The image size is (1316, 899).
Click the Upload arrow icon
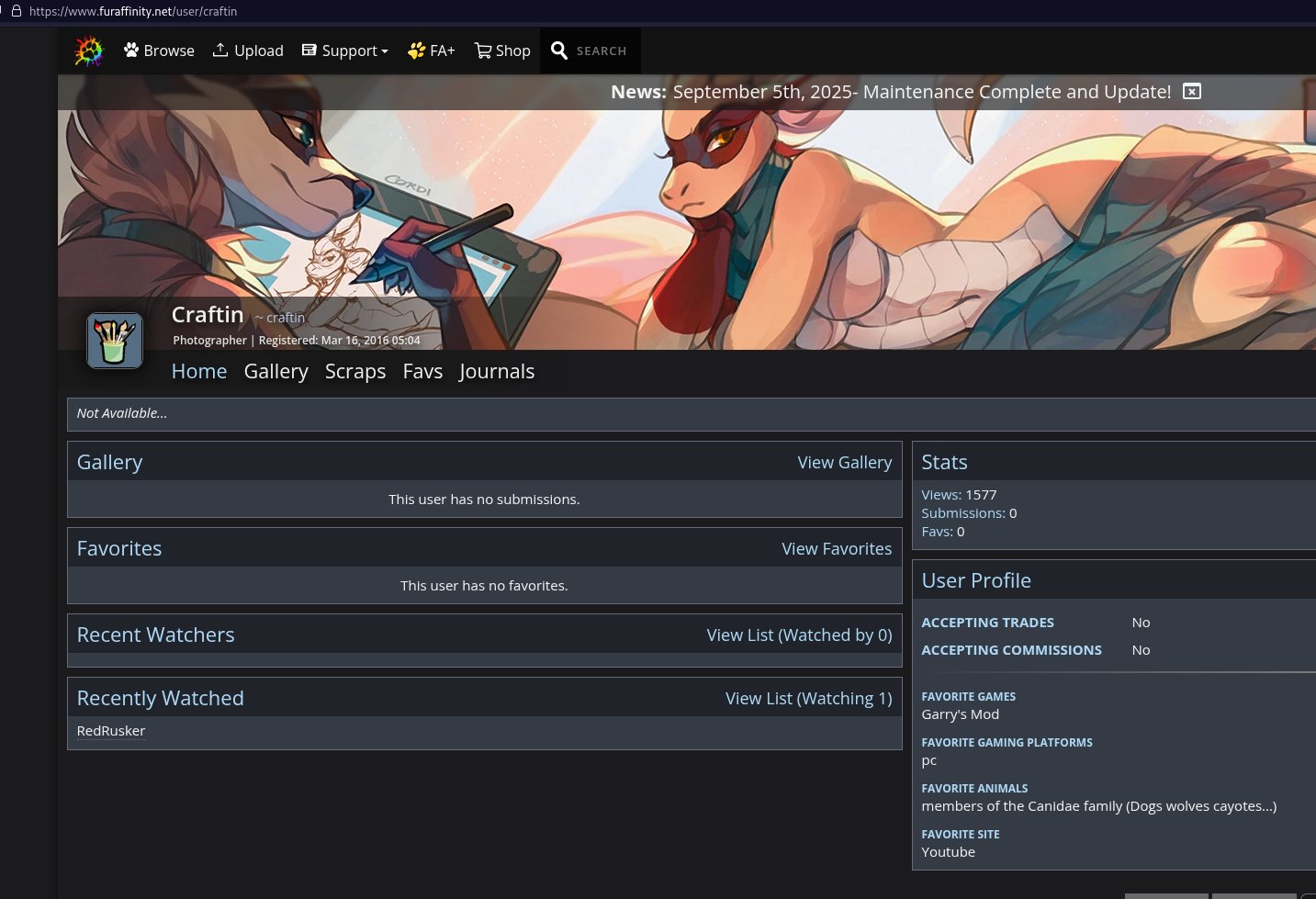point(220,50)
